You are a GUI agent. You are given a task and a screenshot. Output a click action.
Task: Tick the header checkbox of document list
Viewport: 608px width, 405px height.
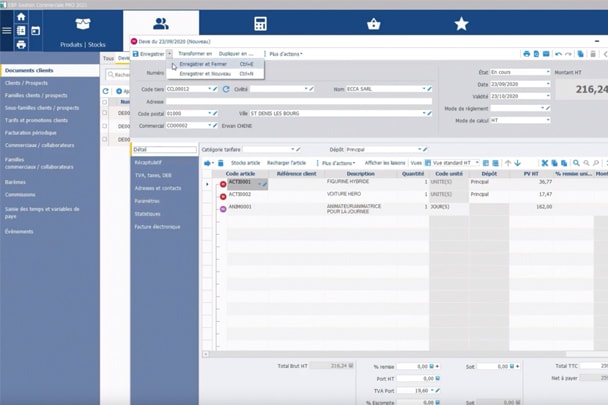[106, 102]
